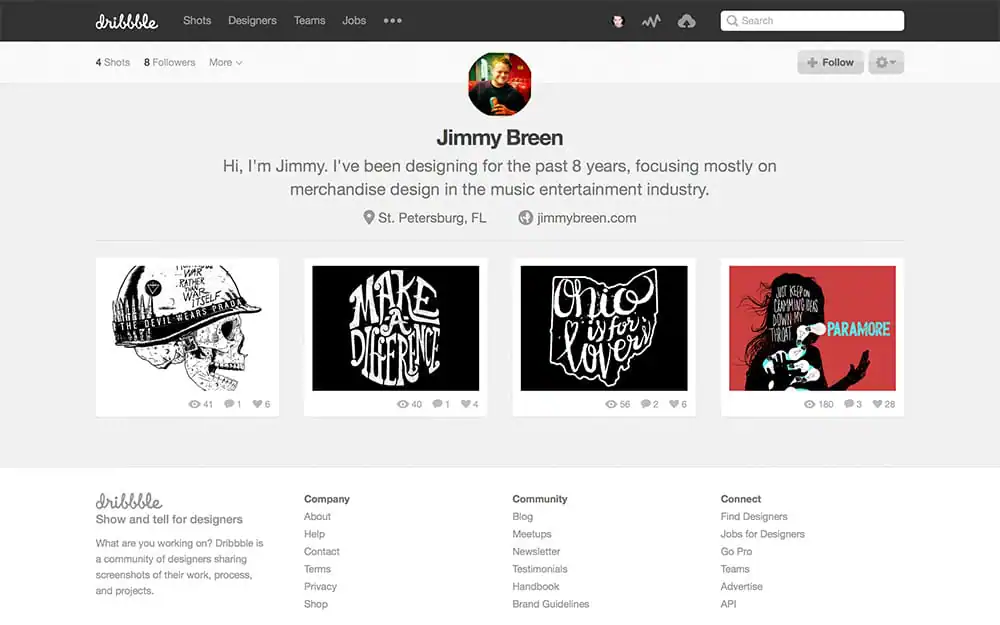Open the Meetups footer link
Screen dimensions: 1000x625
click(532, 534)
